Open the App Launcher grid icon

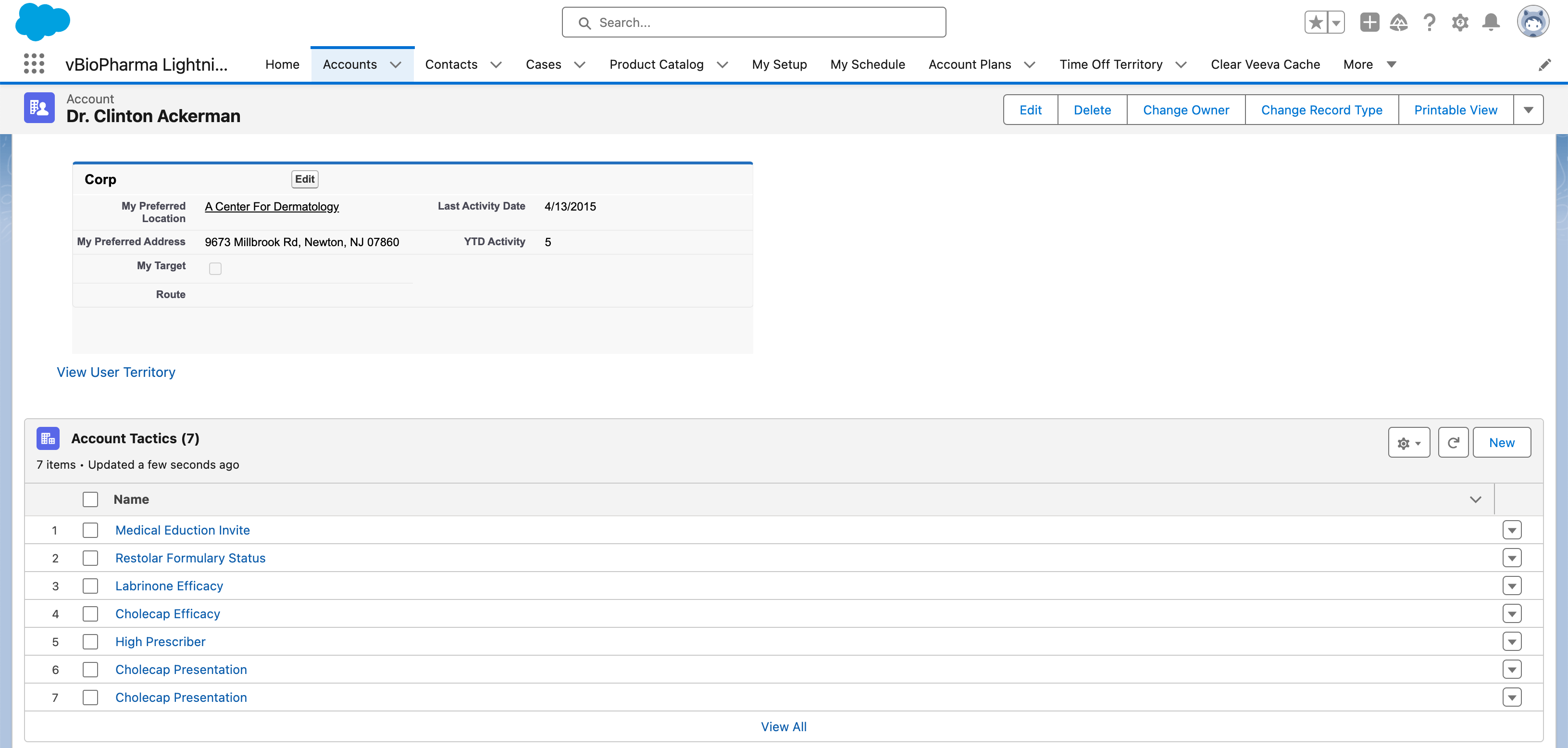[x=34, y=64]
